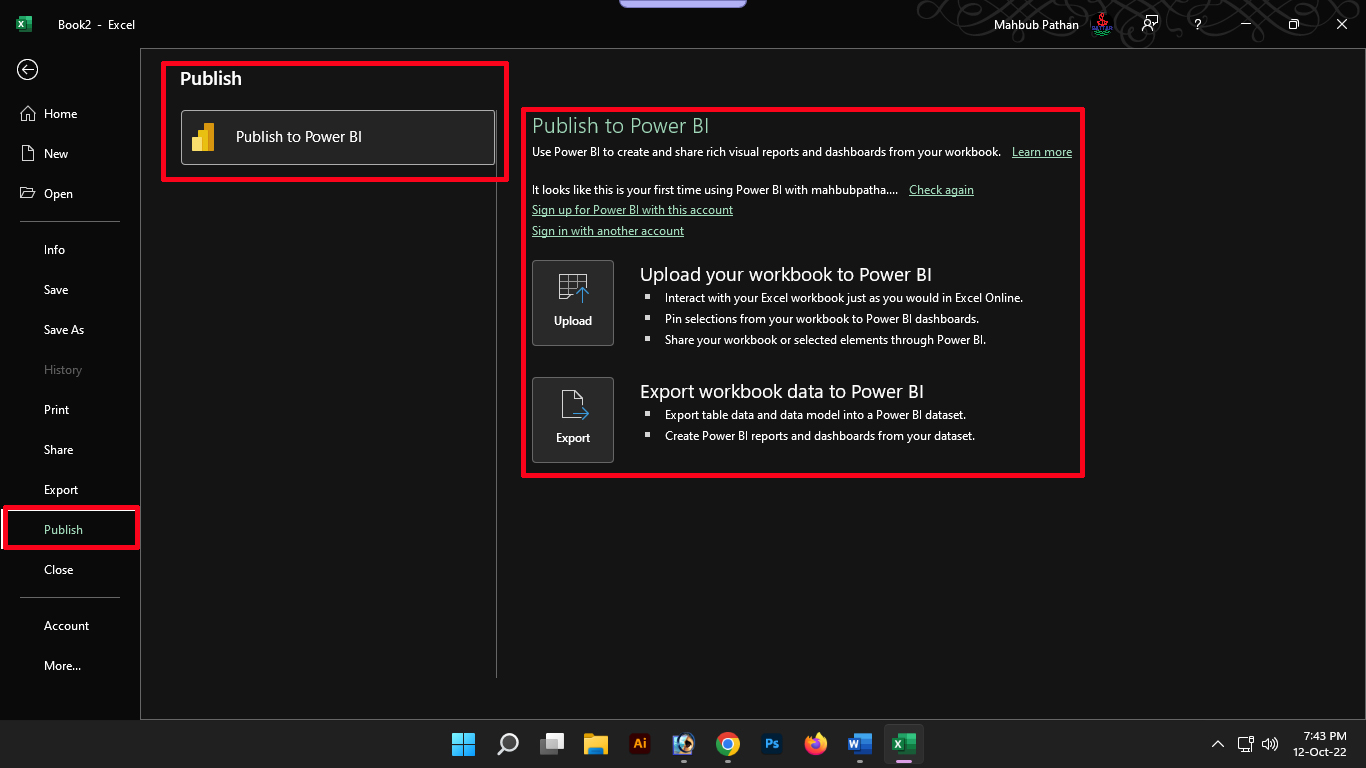The width and height of the screenshot is (1366, 768).
Task: Click the Excel logo in title bar
Action: click(24, 24)
